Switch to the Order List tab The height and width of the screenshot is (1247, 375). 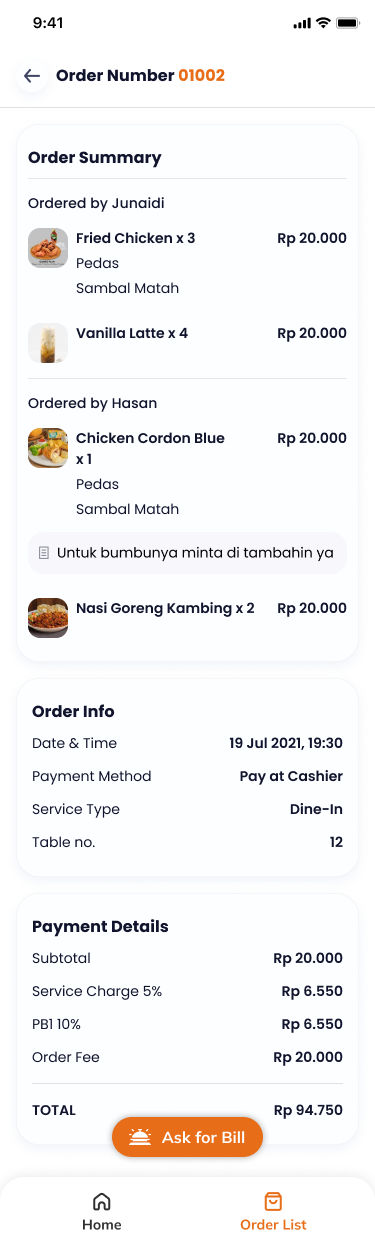click(273, 1211)
